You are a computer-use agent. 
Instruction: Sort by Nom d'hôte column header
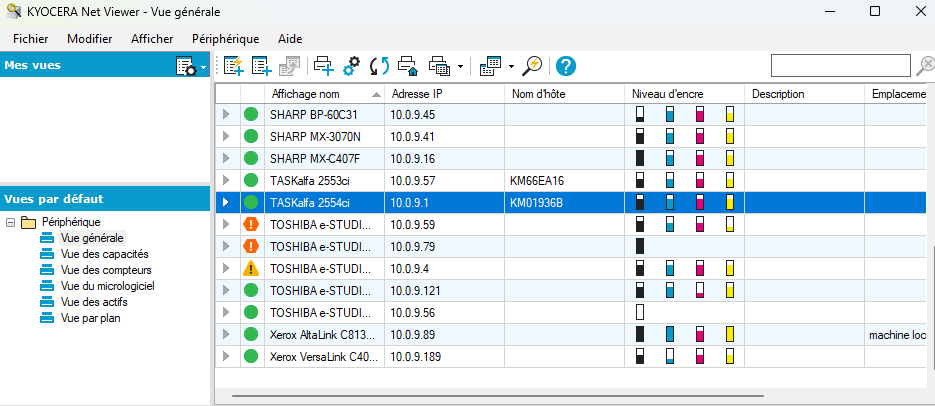point(564,94)
